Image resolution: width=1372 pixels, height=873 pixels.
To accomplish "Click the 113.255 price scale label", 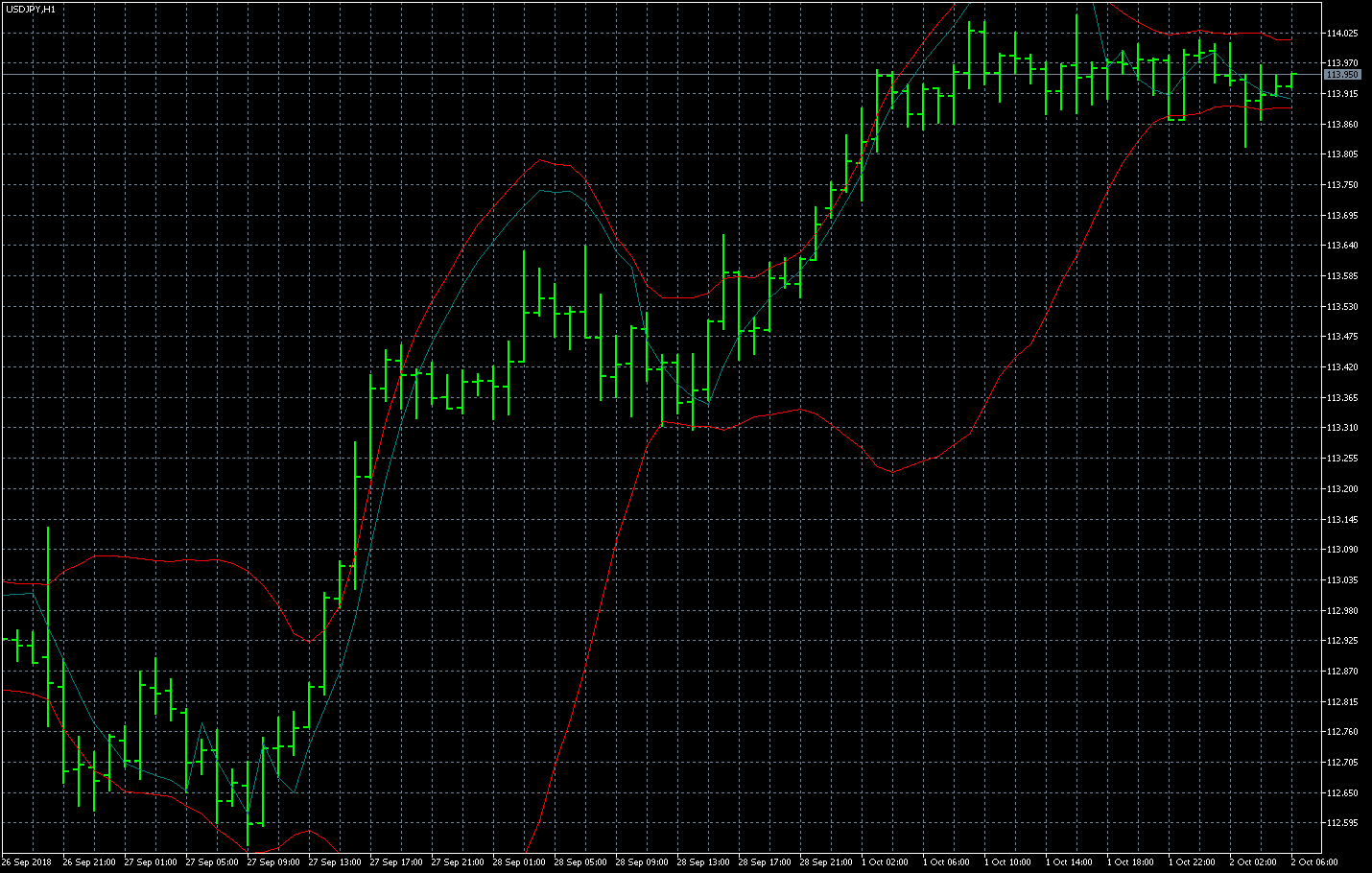I will 1342,459.
